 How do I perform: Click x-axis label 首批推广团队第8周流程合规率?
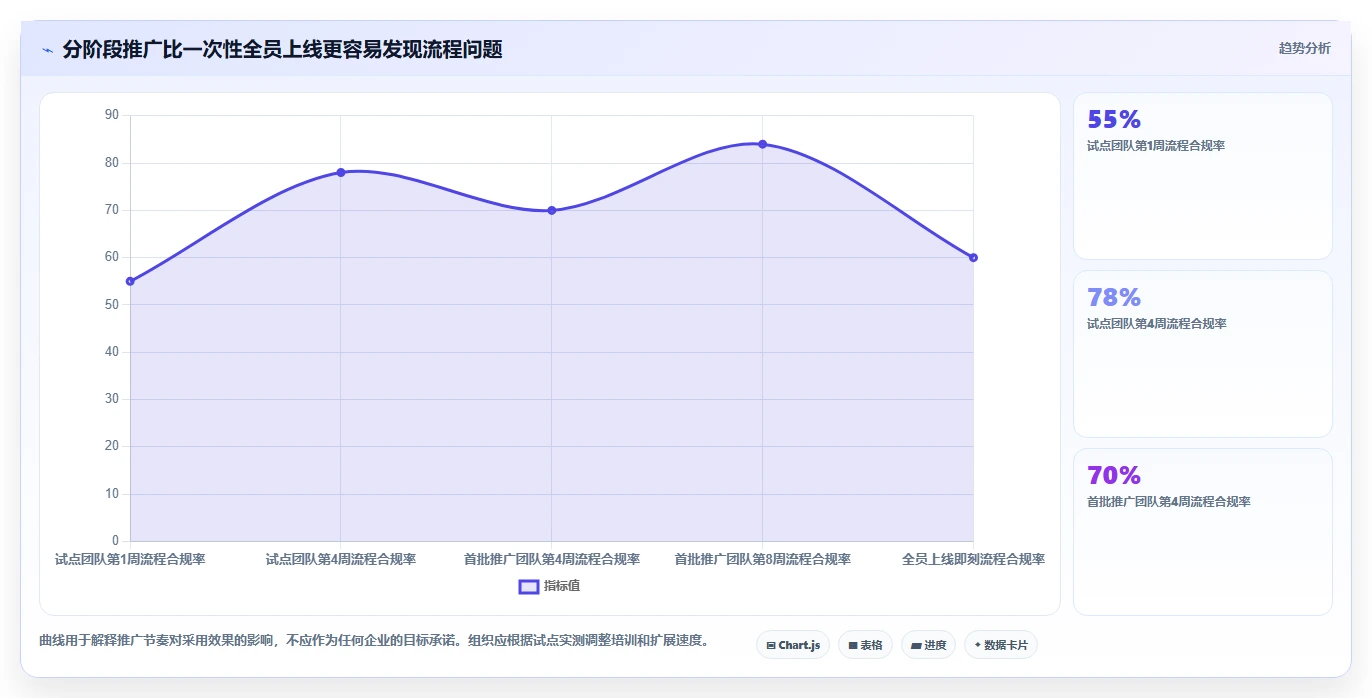(x=762, y=559)
